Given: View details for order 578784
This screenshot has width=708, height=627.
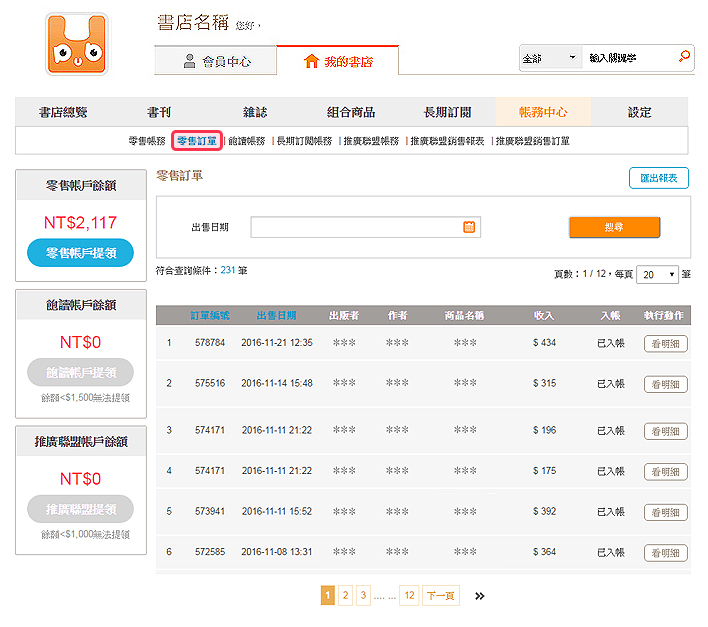Looking at the screenshot, I should click(x=665, y=344).
